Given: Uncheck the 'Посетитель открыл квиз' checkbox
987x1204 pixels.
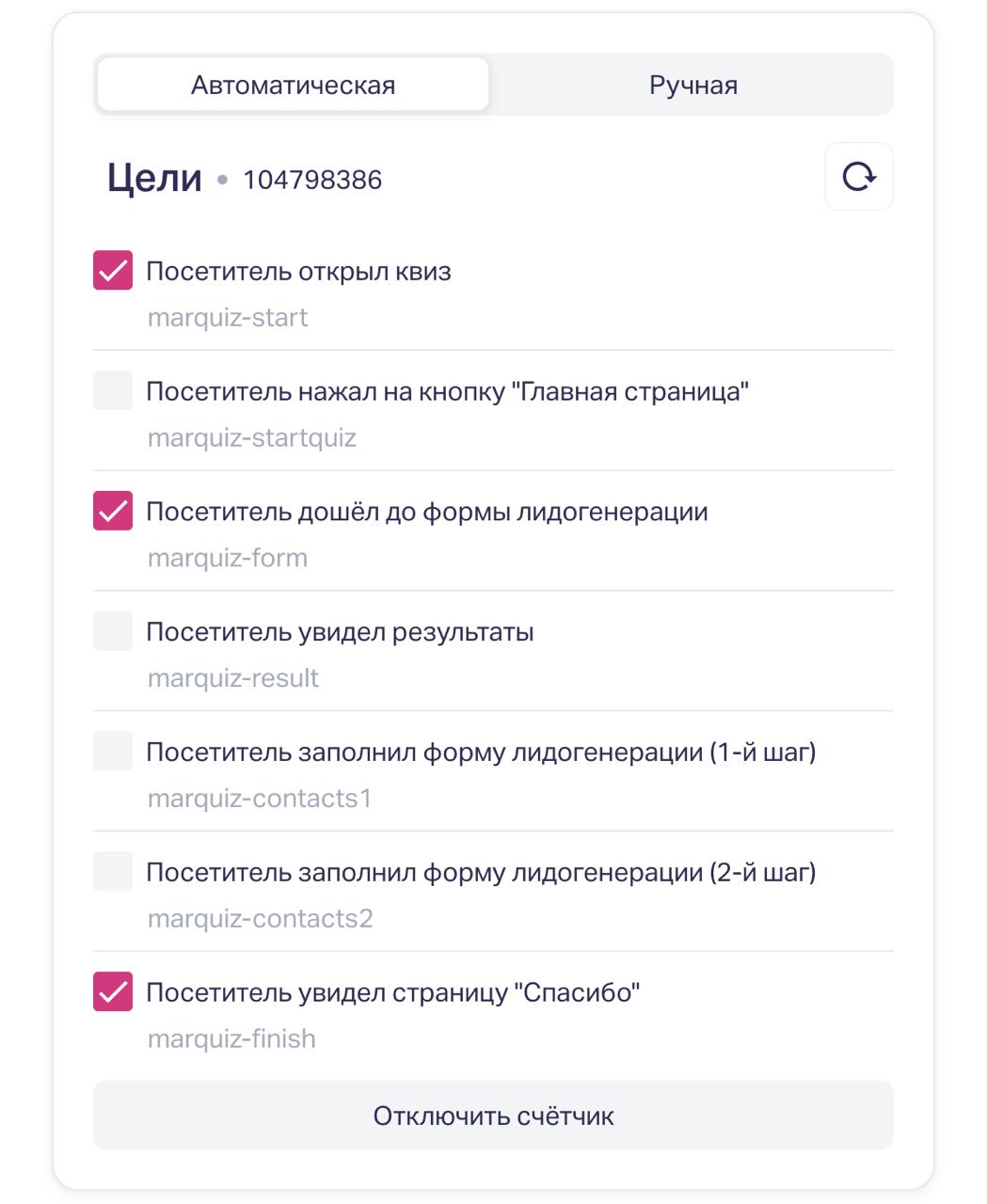Looking at the screenshot, I should coord(113,271).
